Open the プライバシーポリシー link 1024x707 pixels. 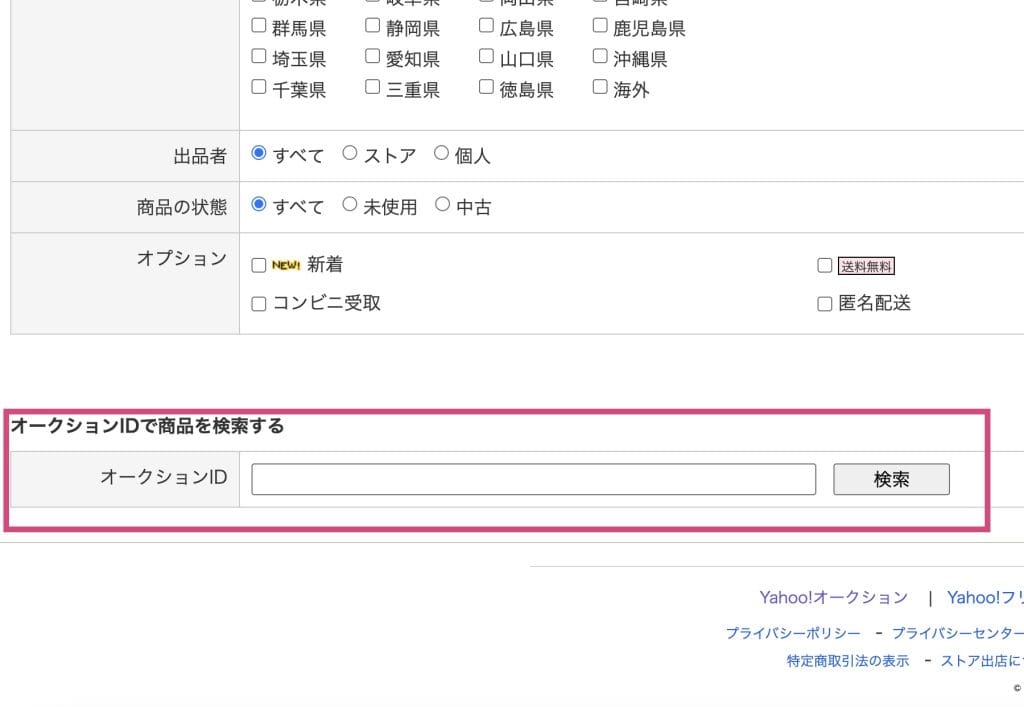coord(793,633)
